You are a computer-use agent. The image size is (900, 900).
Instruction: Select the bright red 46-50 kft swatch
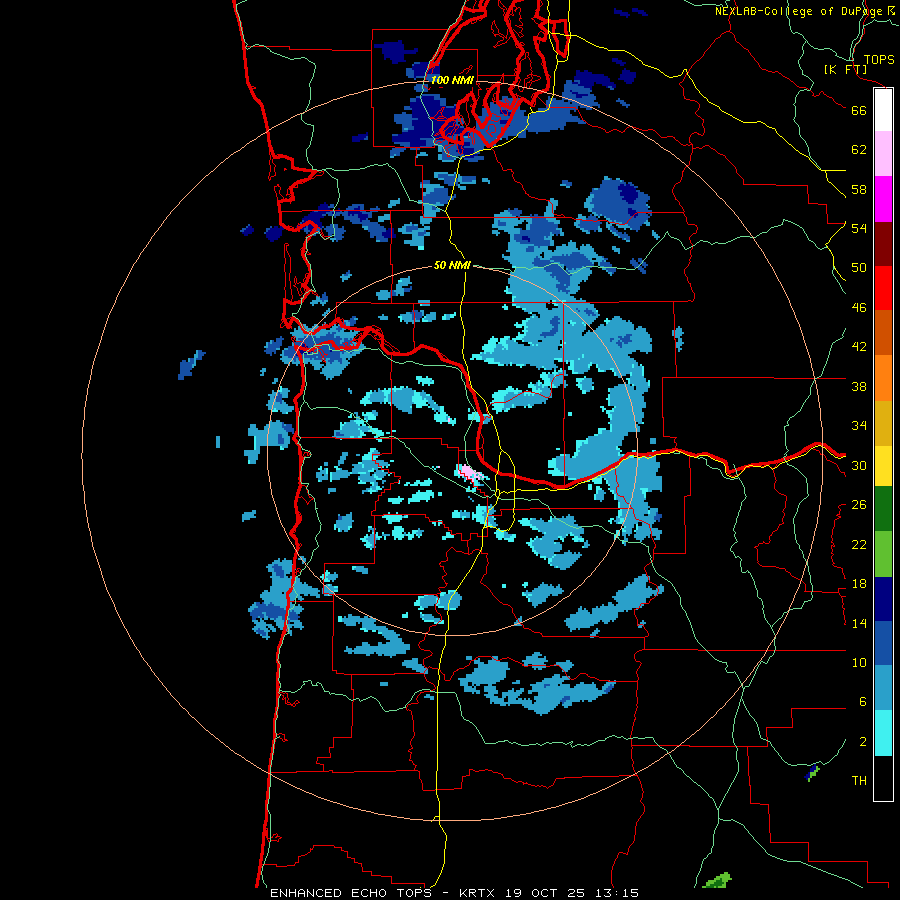(883, 288)
